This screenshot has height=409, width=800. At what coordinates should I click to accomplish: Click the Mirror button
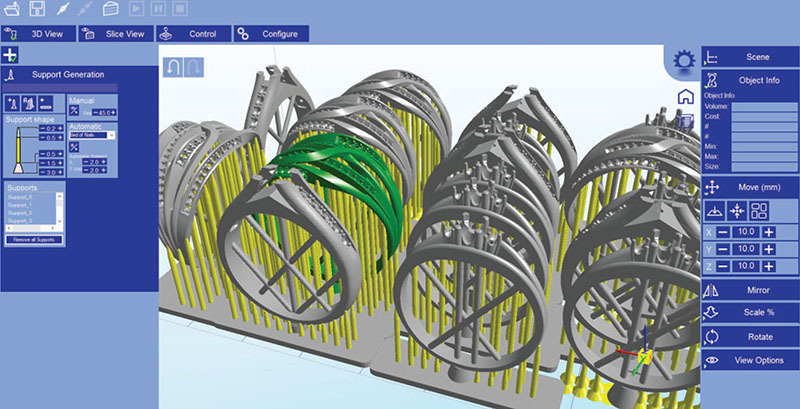point(750,290)
